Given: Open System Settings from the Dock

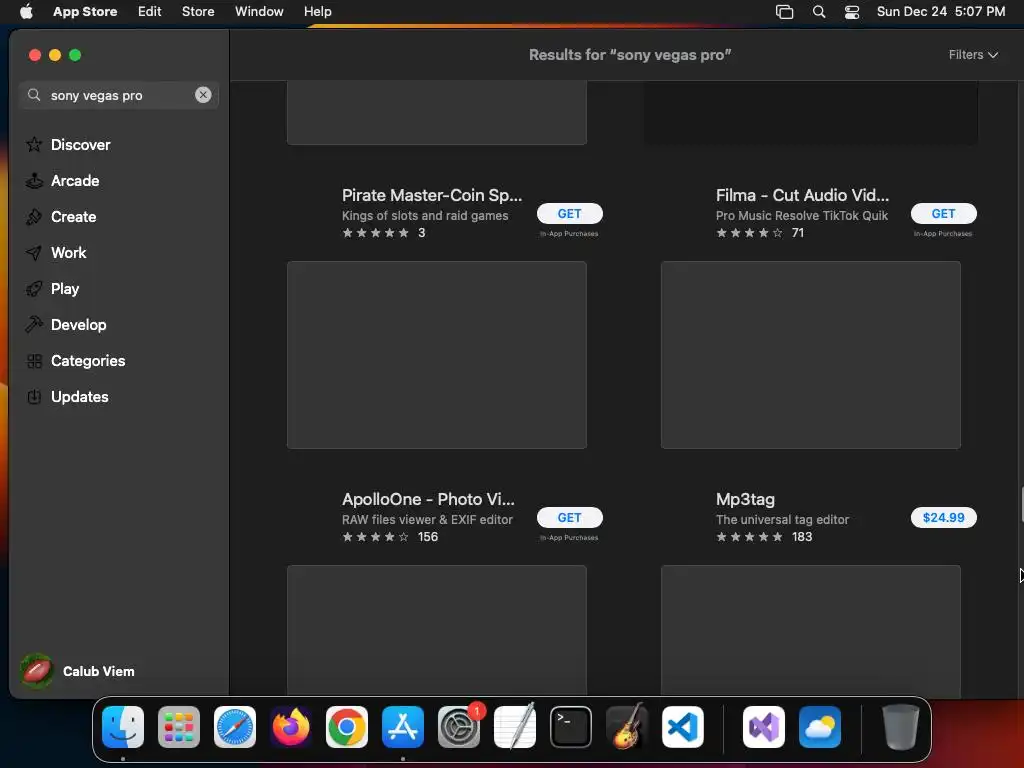Looking at the screenshot, I should point(459,727).
